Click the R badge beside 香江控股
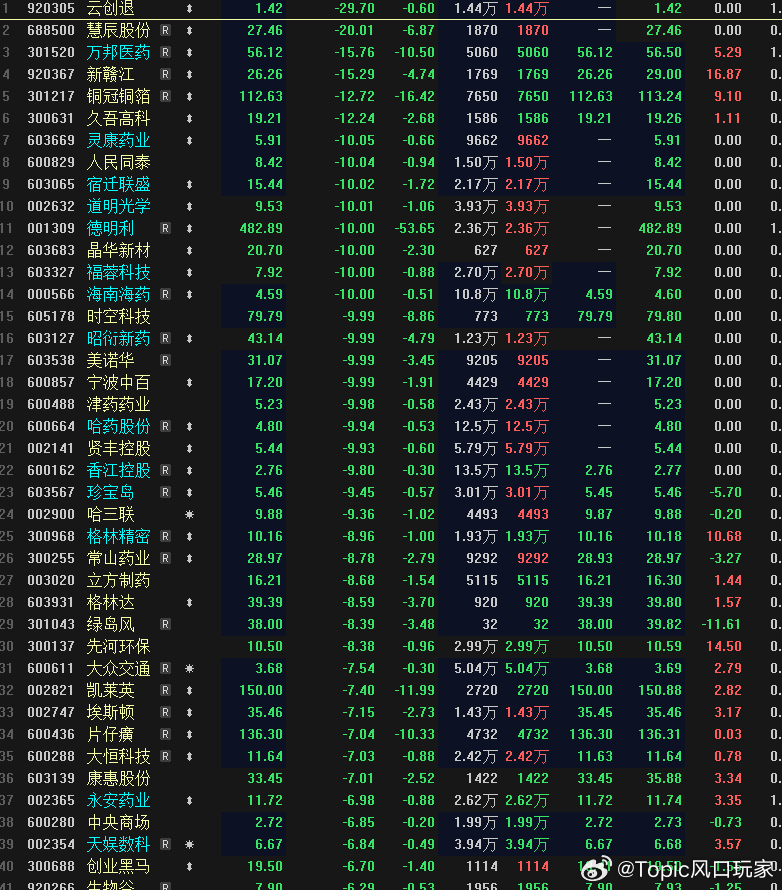Image resolution: width=782 pixels, height=890 pixels. (166, 471)
